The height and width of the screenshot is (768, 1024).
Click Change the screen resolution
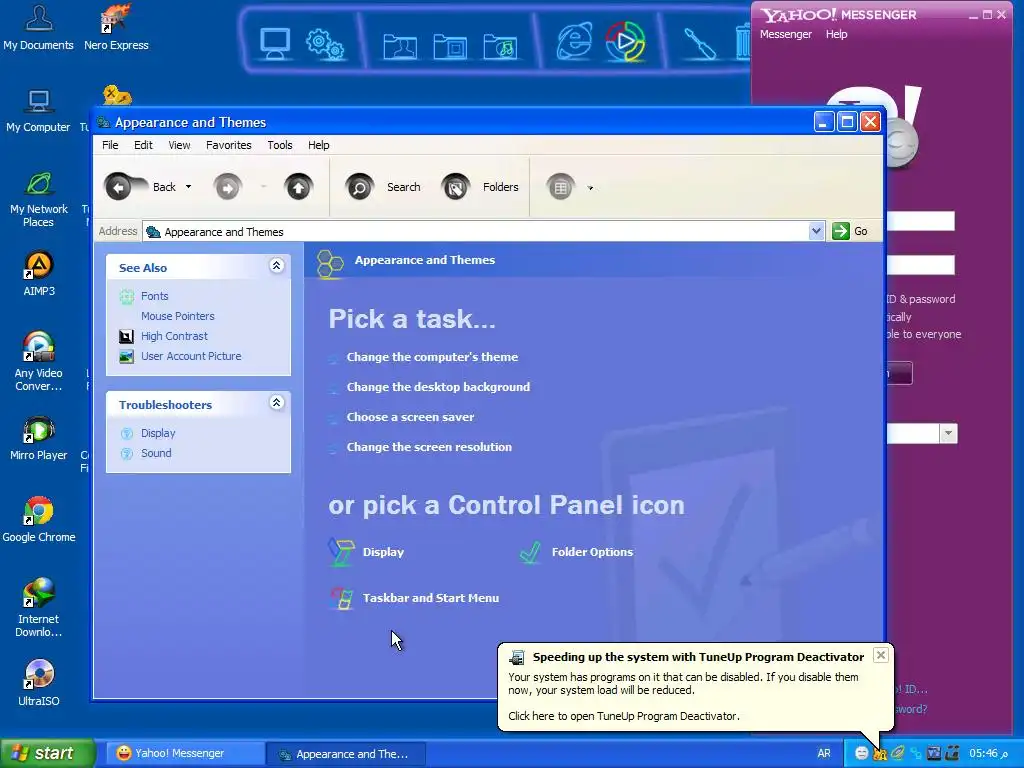429,447
